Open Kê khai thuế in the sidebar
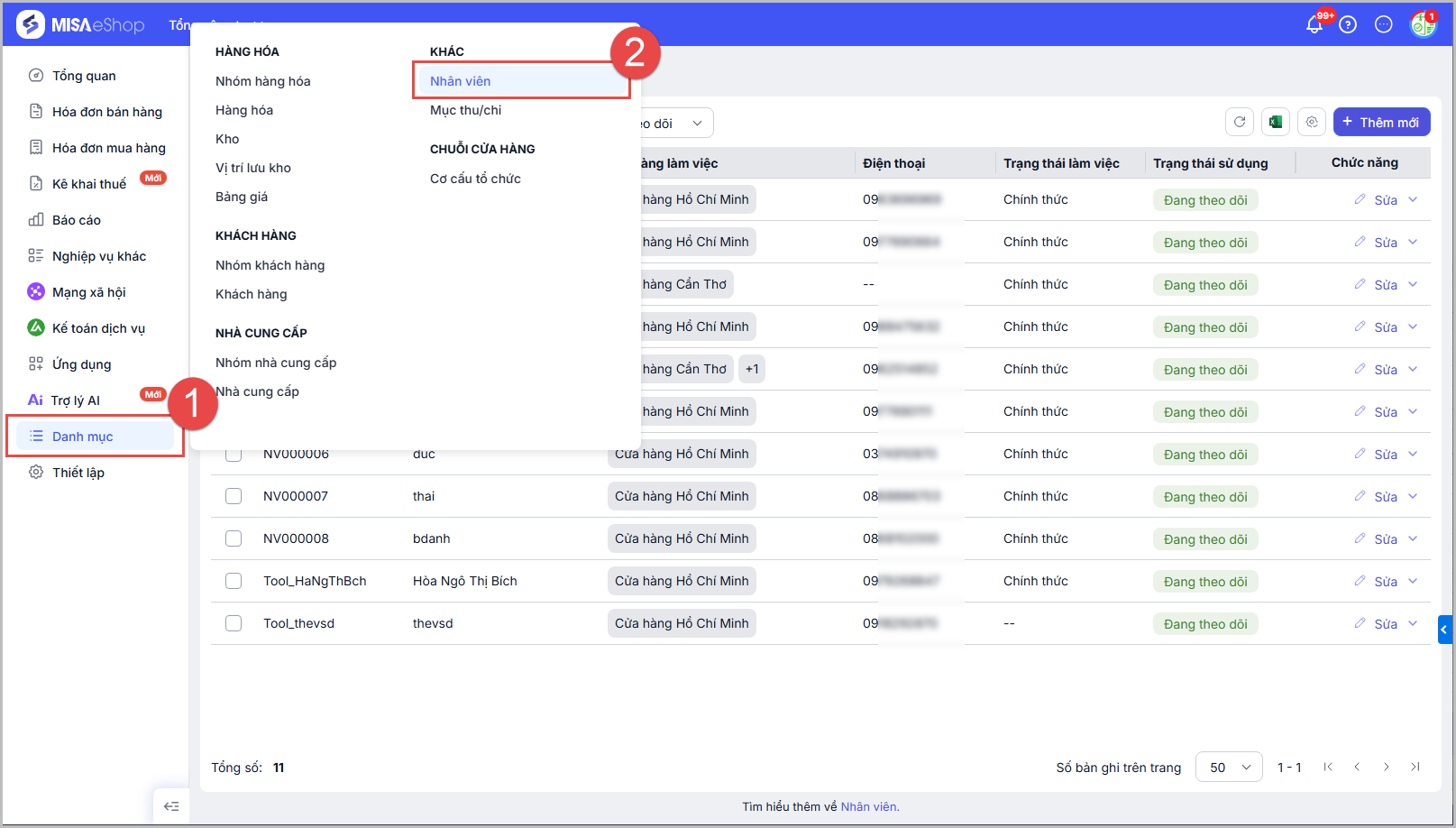 coord(89,184)
